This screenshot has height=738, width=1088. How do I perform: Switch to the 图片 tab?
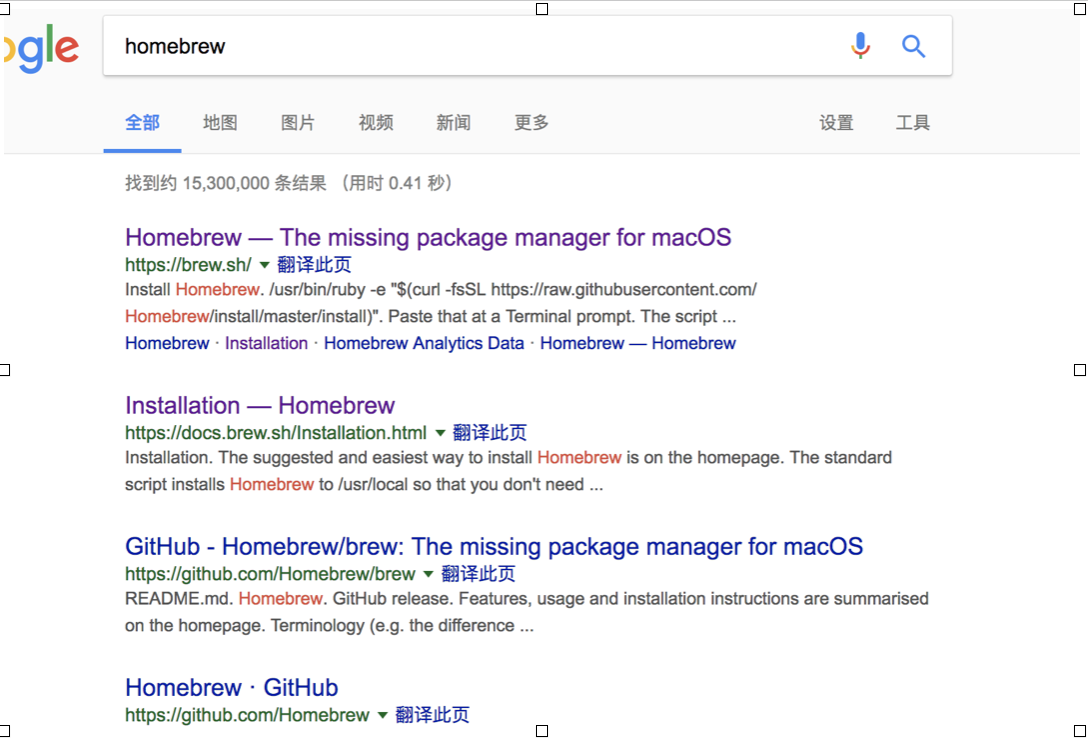click(x=298, y=123)
